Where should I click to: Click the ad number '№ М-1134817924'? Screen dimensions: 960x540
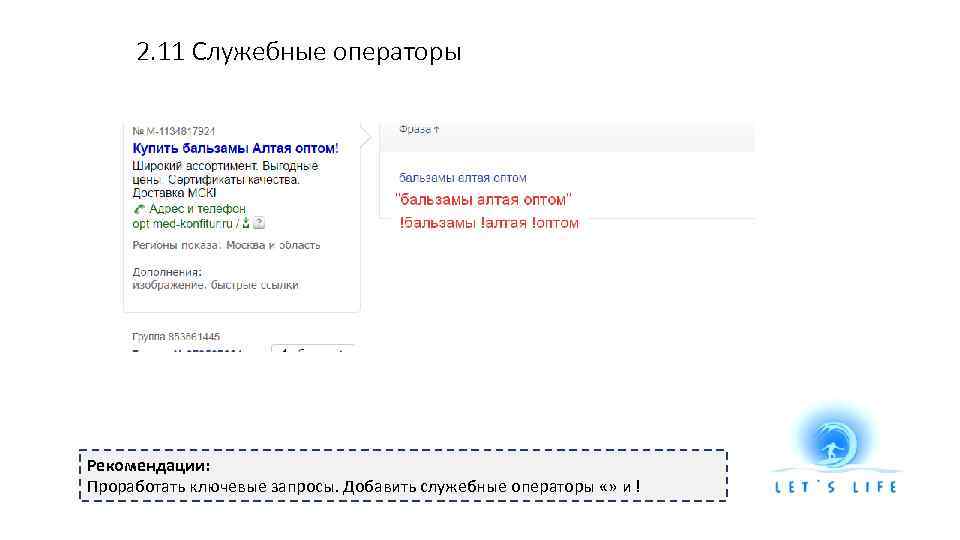click(x=173, y=131)
